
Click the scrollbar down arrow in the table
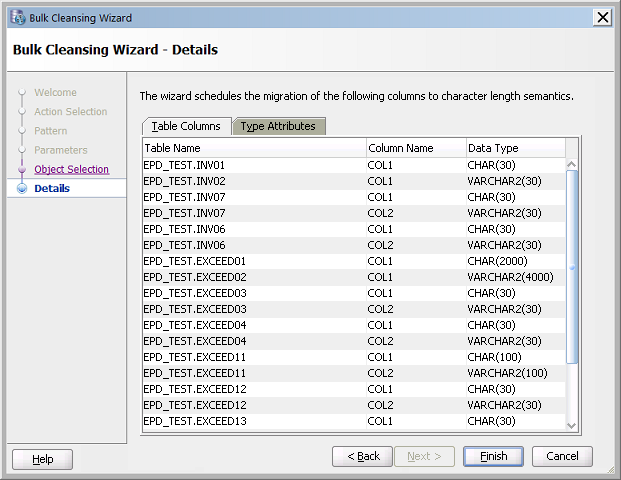click(572, 424)
